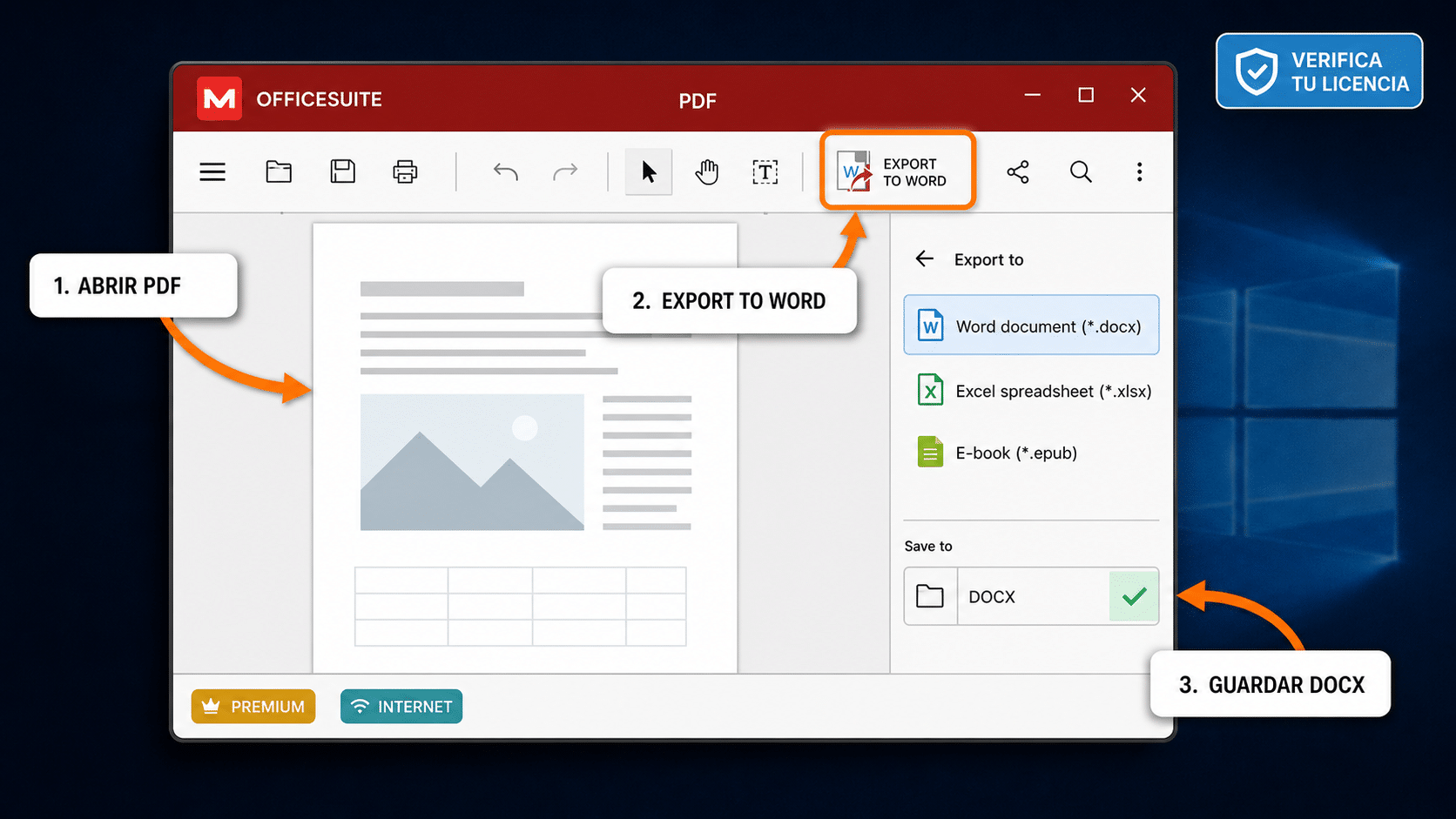This screenshot has width=1456, height=819.
Task: Print the document using the printer icon
Action: [x=405, y=171]
